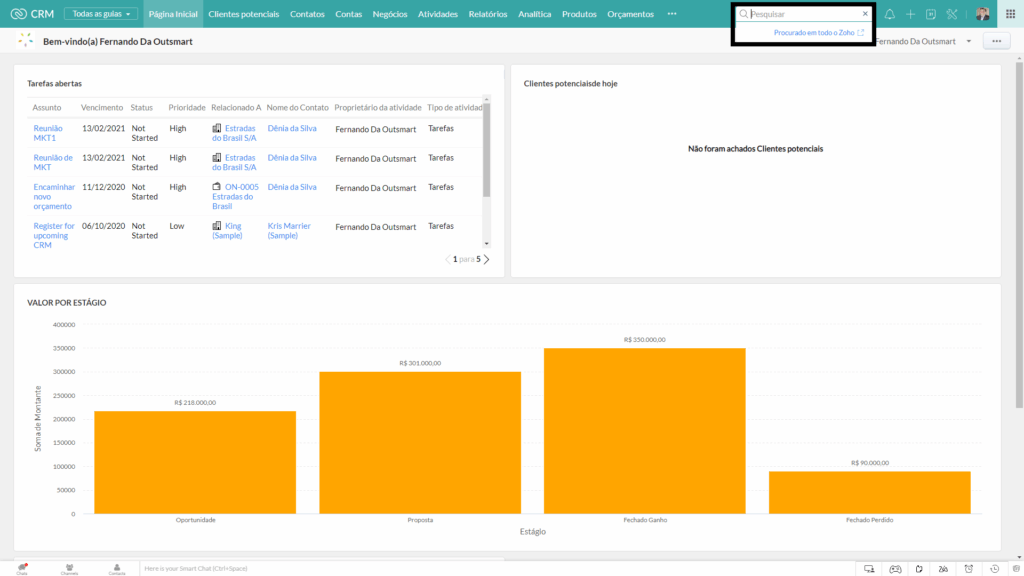This screenshot has height=576, width=1024.
Task: Open the three-dots more modules menu
Action: [x=672, y=14]
